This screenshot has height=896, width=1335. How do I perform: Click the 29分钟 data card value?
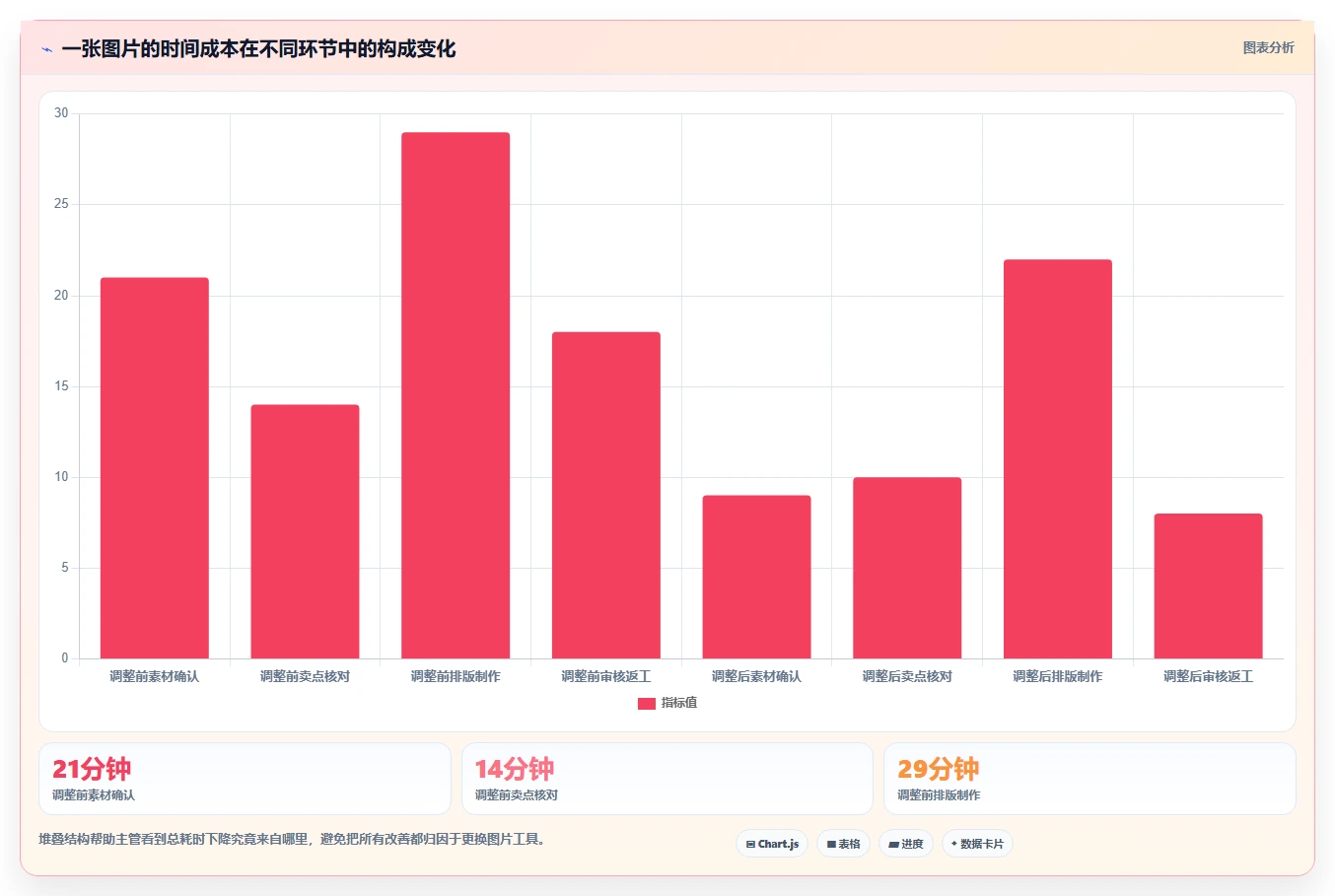(938, 769)
